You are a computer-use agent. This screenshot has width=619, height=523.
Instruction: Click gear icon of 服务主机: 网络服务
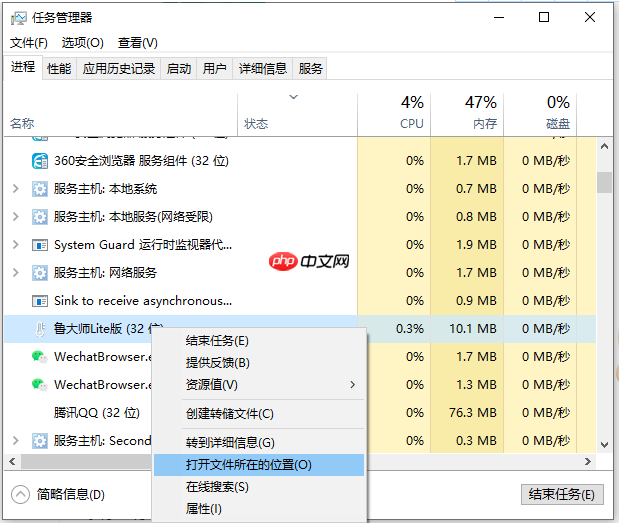coord(39,273)
